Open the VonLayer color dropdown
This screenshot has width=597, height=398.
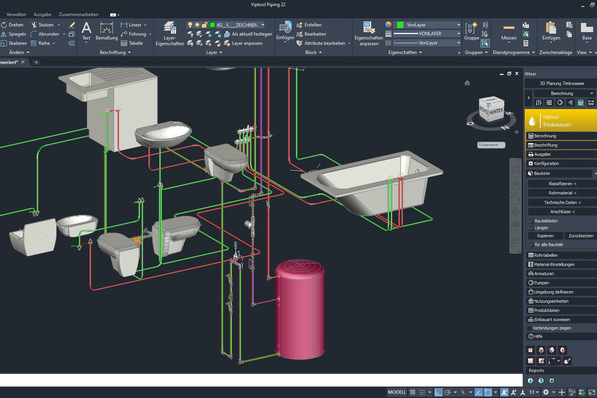coord(458,25)
